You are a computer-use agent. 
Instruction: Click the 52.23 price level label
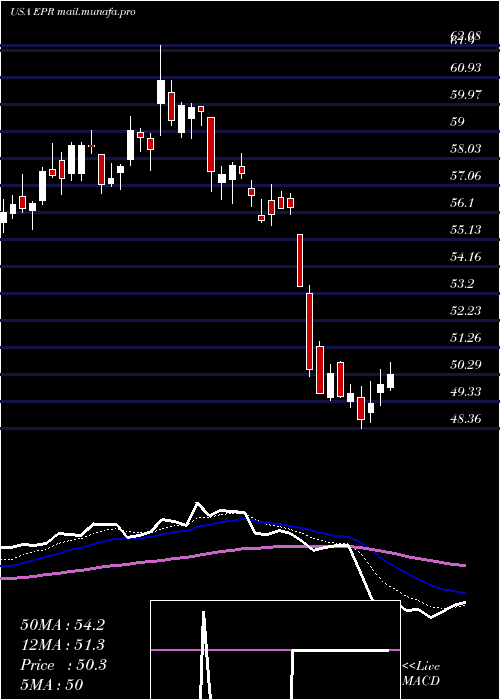tap(466, 311)
